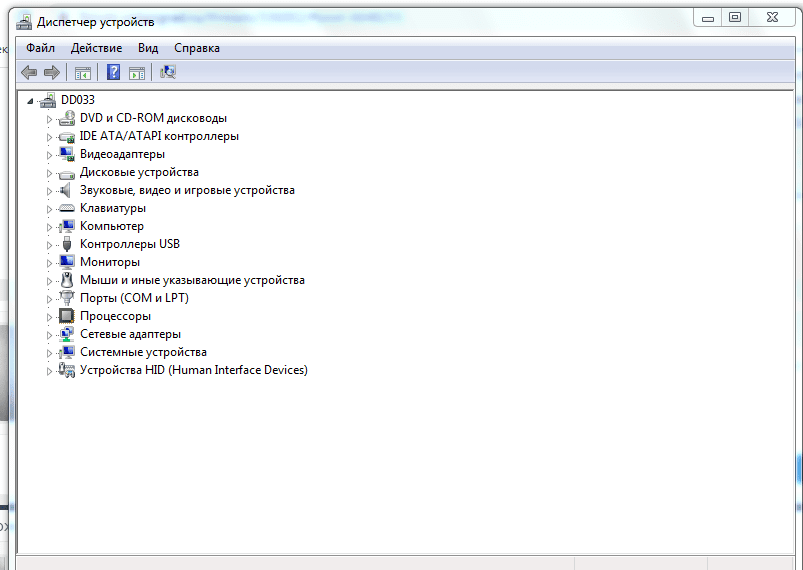Expand IDE ATA/ATAPI контроллеры node
803x570 pixels.
click(x=49, y=137)
